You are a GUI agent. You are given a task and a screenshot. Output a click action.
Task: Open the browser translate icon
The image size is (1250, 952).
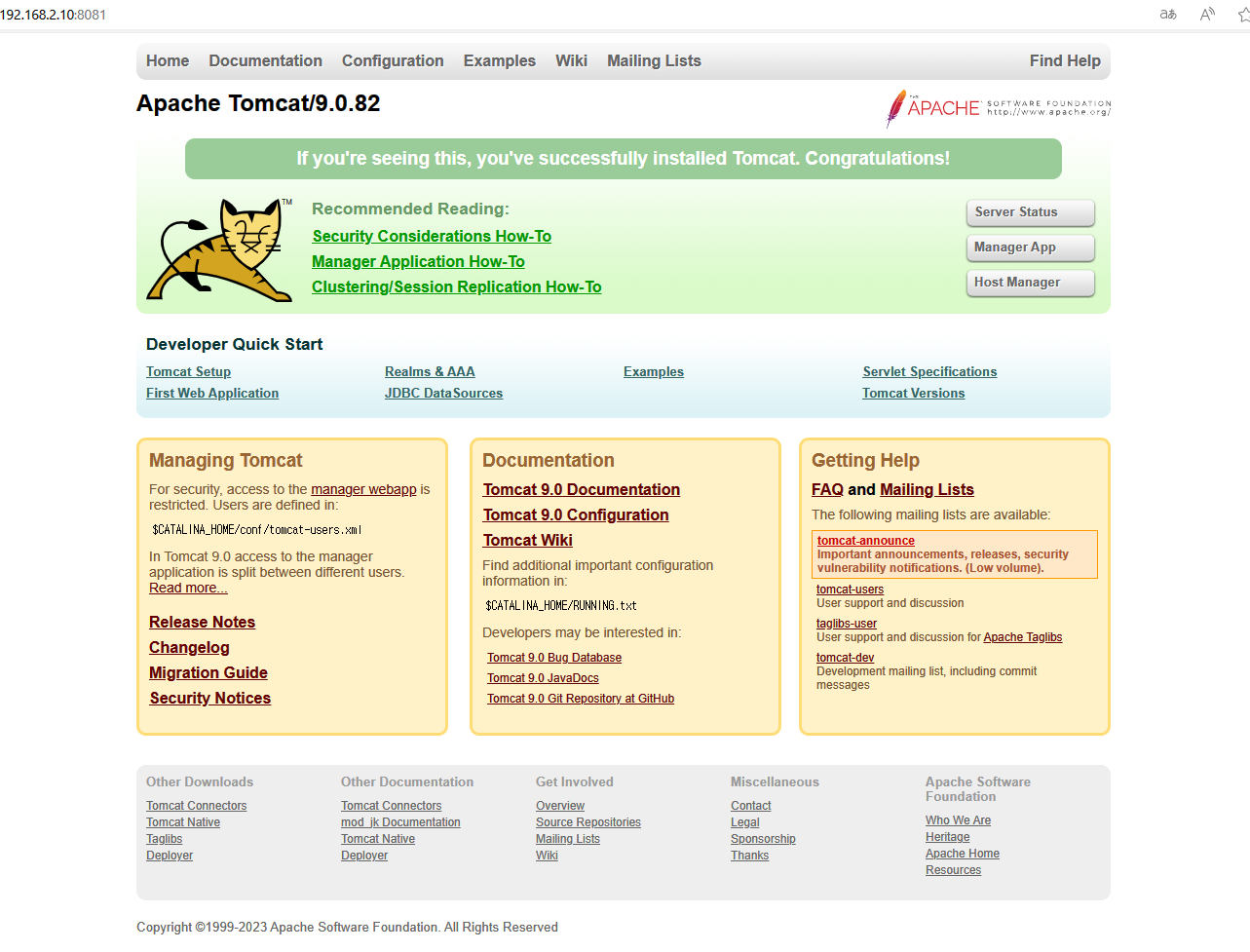pos(1168,15)
